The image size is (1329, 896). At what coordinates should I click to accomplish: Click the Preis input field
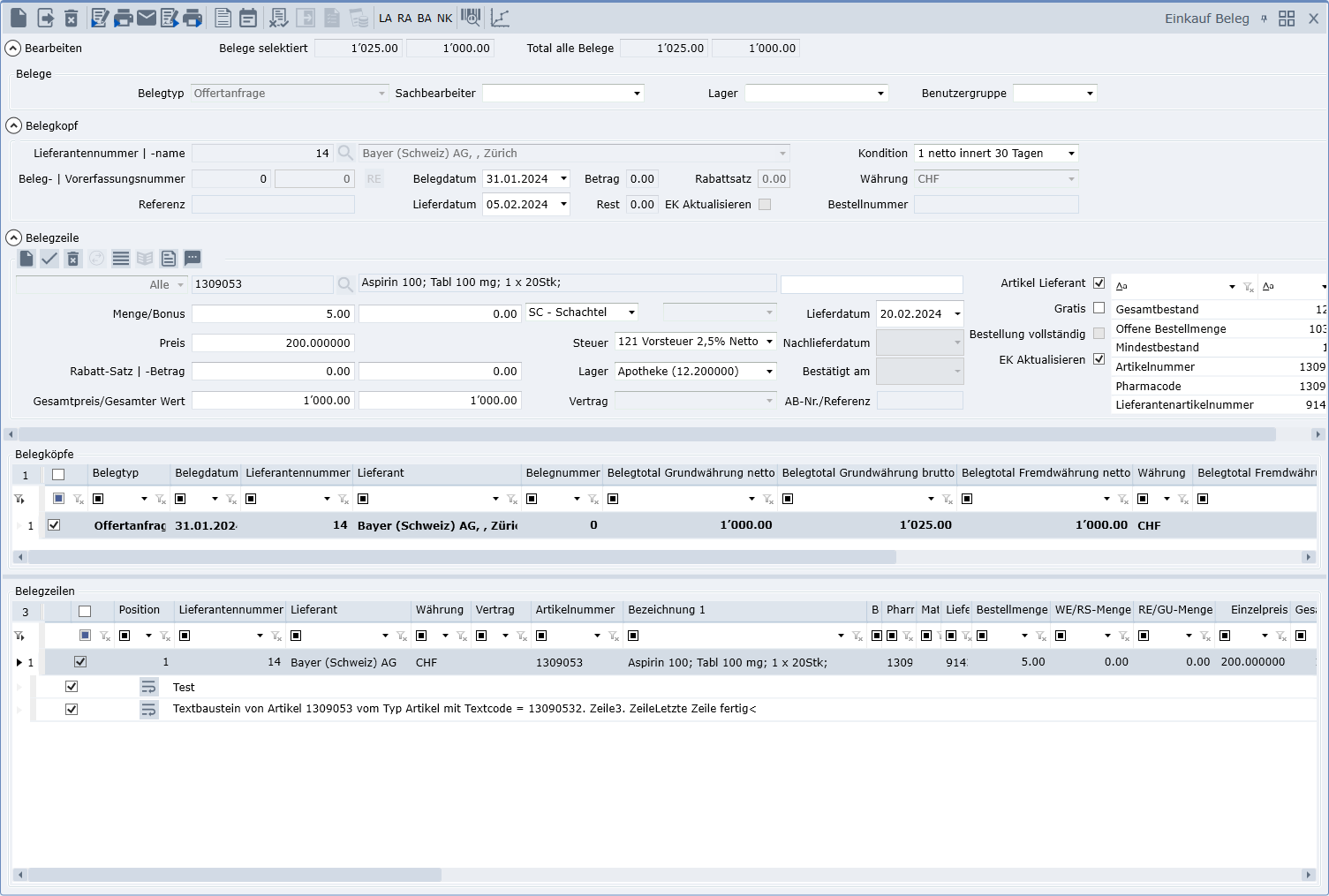[x=273, y=343]
